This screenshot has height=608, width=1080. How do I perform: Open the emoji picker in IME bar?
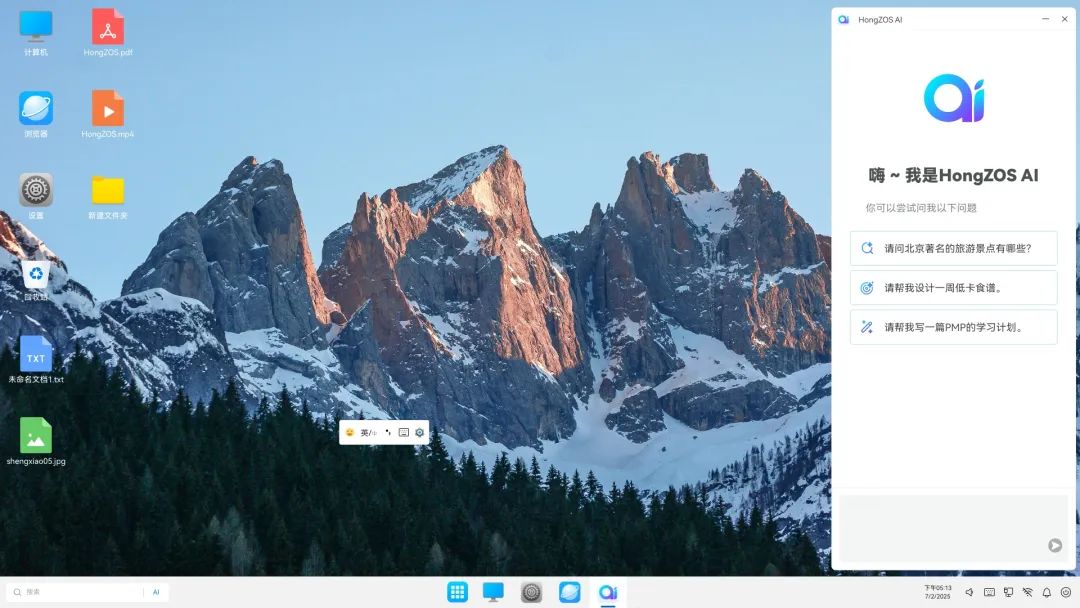point(350,432)
